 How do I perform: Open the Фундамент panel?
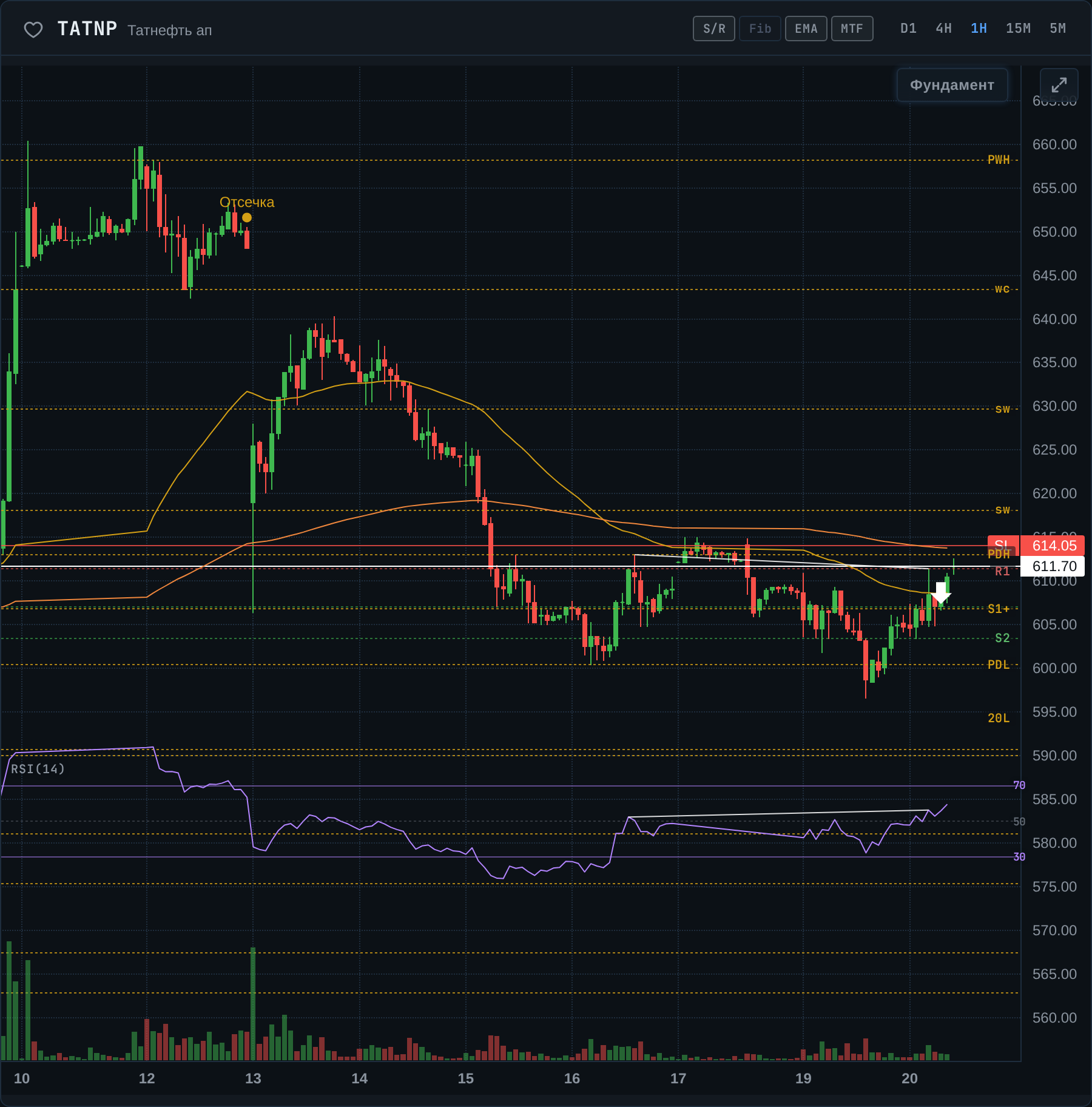tap(952, 85)
